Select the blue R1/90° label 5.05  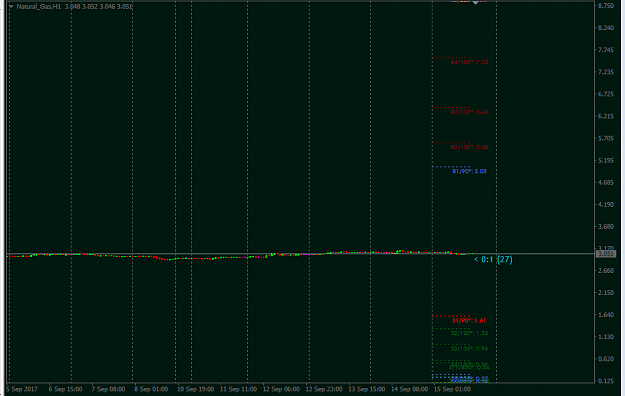click(x=469, y=171)
